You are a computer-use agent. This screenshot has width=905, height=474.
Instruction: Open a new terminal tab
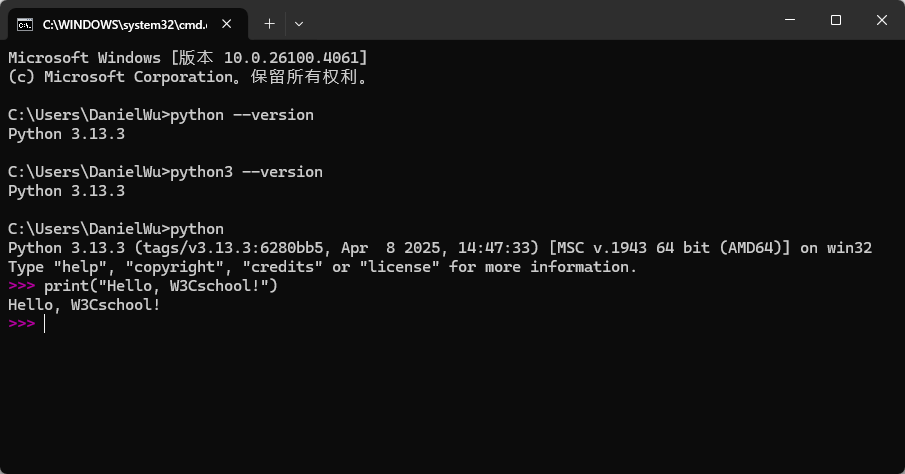click(269, 24)
